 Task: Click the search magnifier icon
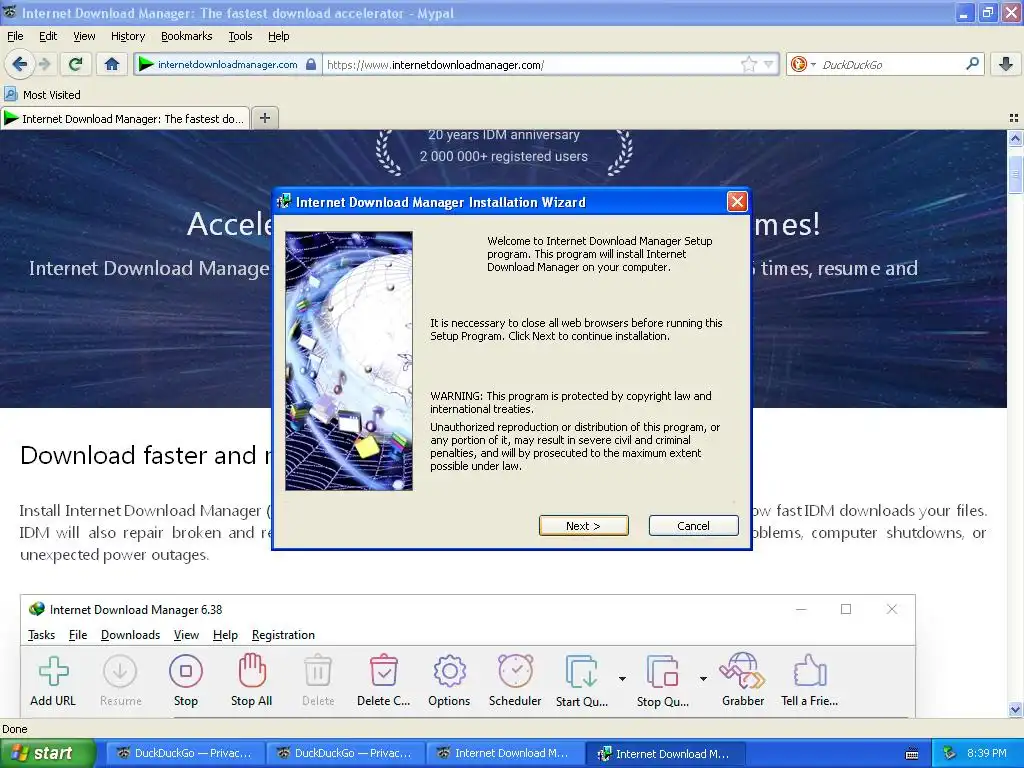tap(972, 64)
